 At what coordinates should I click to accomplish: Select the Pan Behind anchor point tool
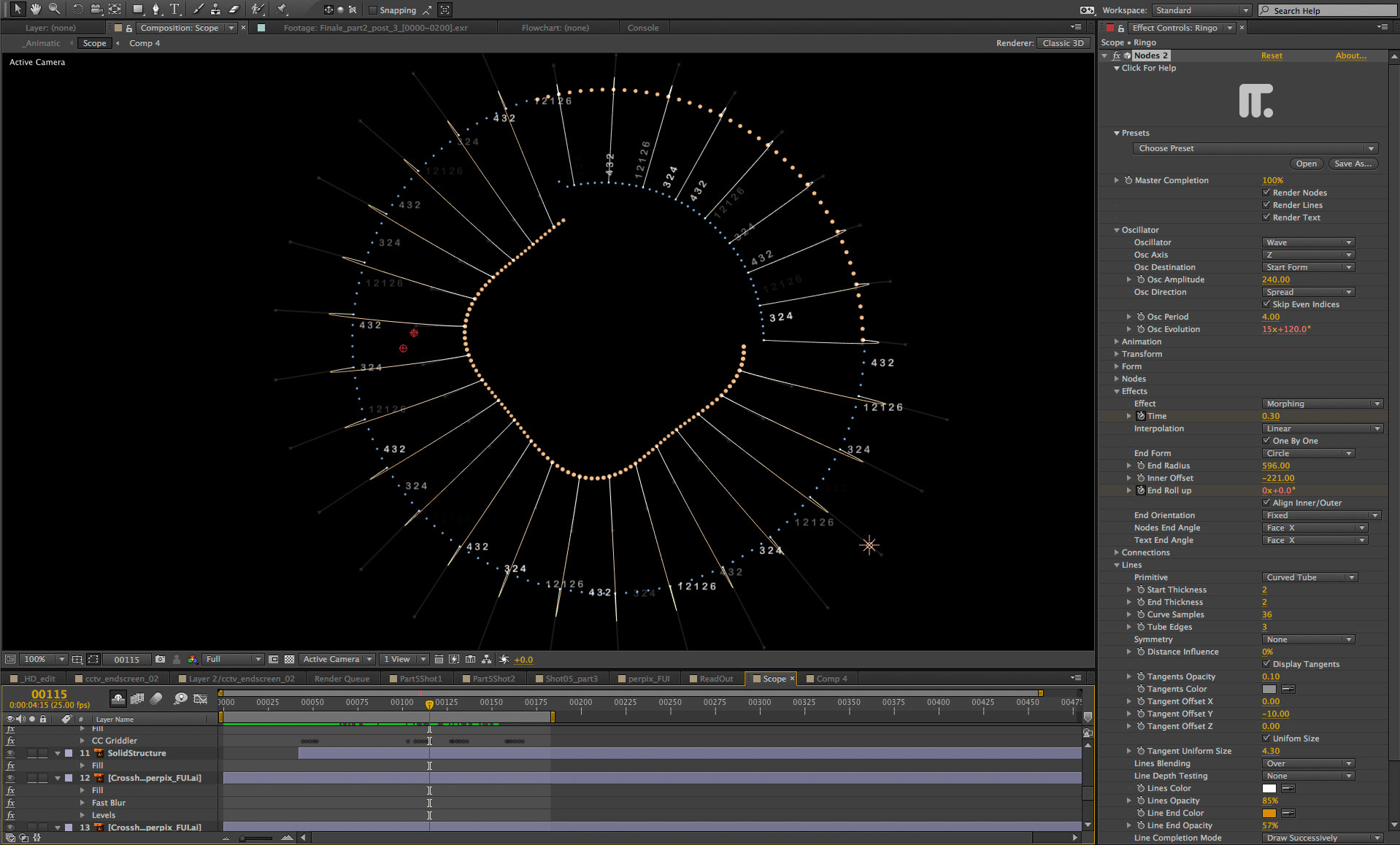tap(115, 9)
